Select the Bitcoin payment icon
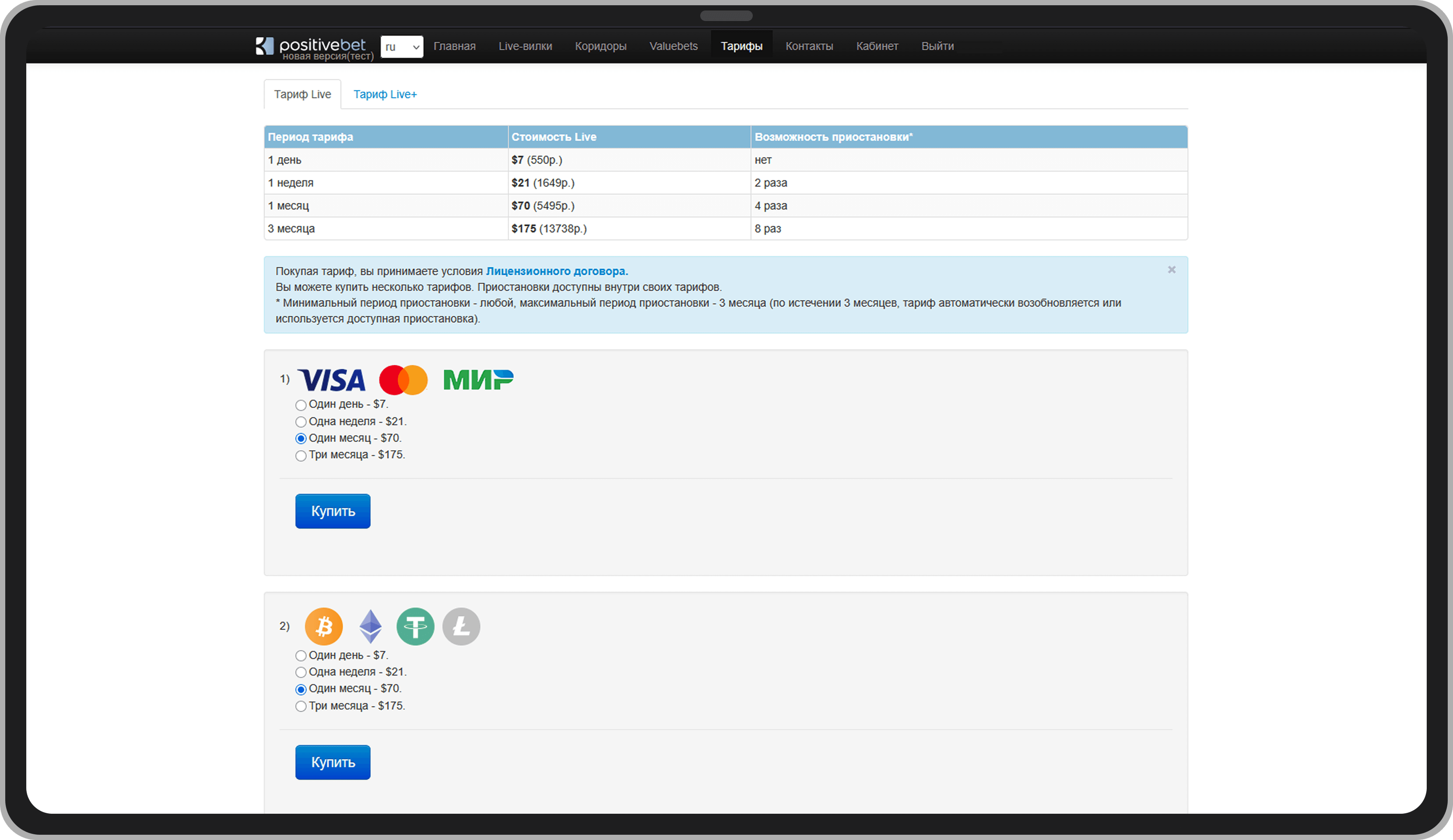This screenshot has width=1453, height=840. pos(323,626)
